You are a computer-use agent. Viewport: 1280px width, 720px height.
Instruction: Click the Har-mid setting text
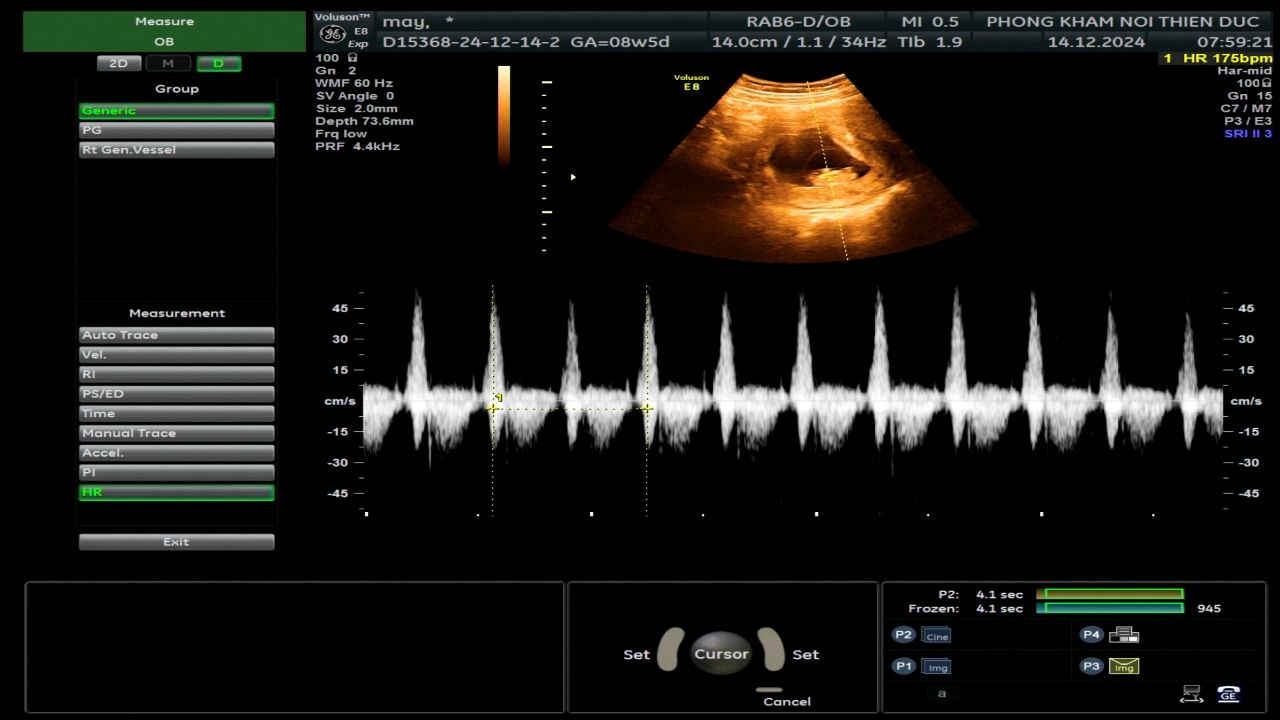point(1244,71)
